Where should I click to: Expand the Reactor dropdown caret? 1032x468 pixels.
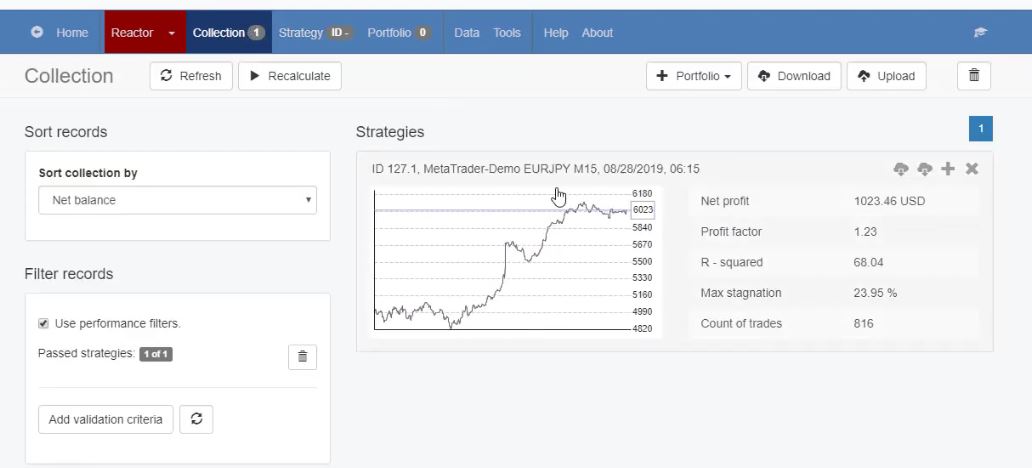(x=171, y=33)
